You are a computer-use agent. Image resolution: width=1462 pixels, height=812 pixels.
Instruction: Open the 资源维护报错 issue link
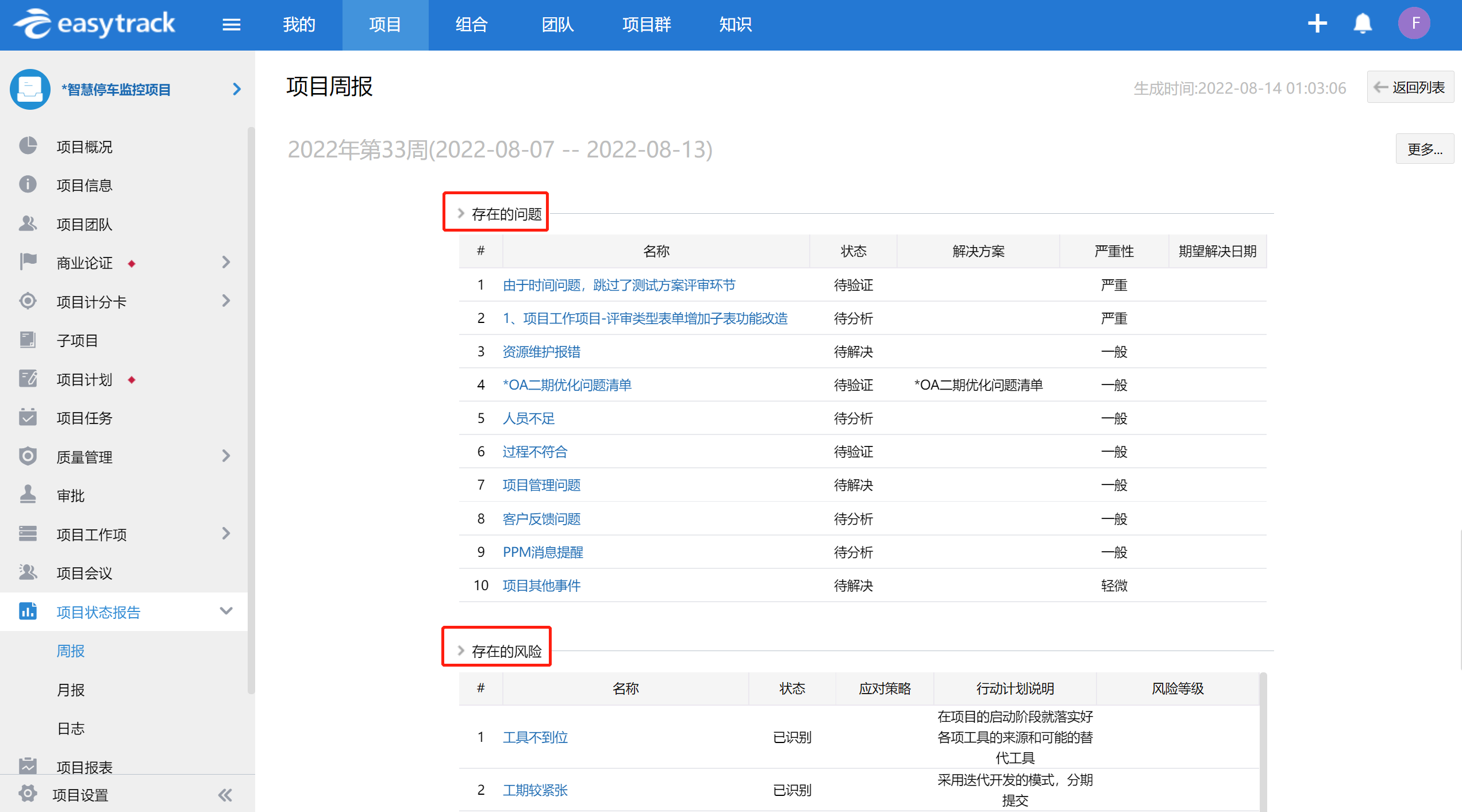click(541, 352)
